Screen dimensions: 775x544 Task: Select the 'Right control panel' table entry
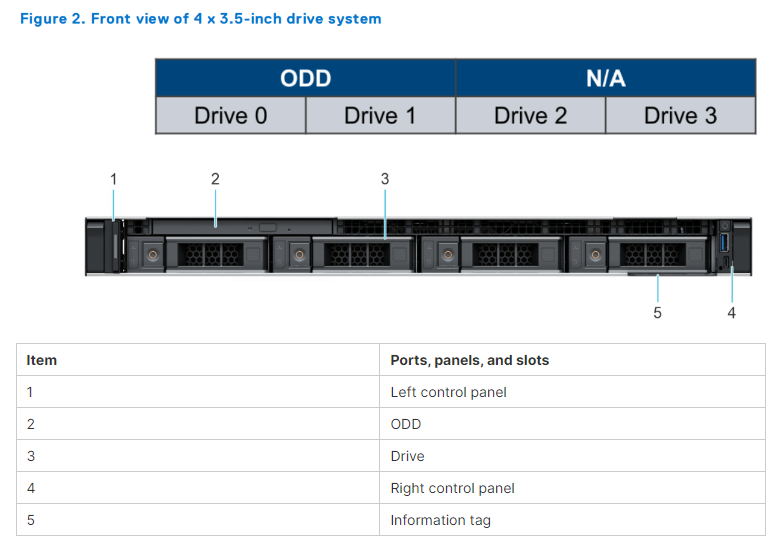point(452,488)
